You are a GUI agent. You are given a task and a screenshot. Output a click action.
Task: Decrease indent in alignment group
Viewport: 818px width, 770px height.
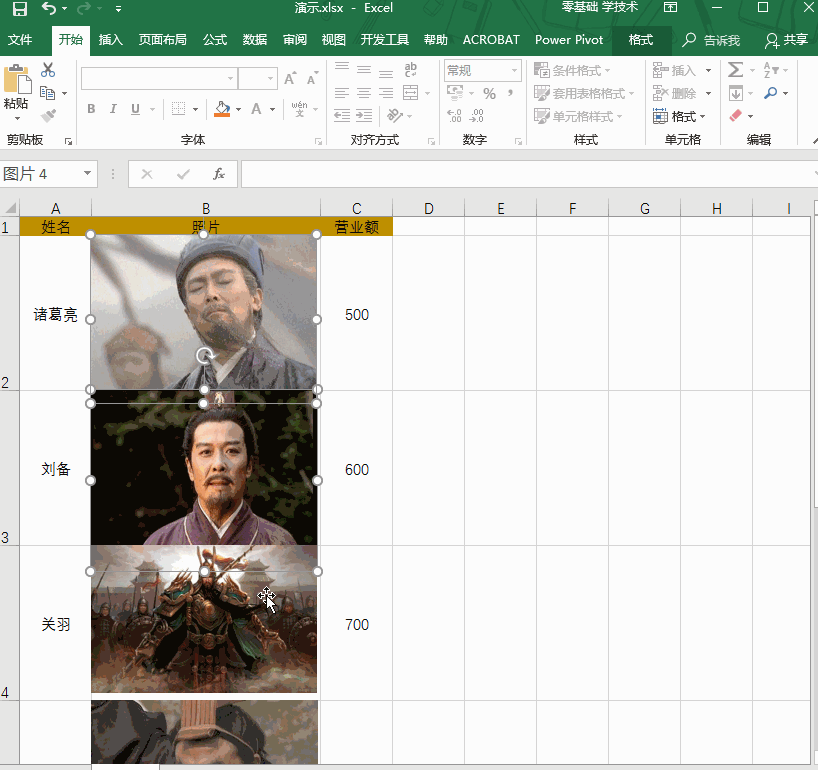342,115
